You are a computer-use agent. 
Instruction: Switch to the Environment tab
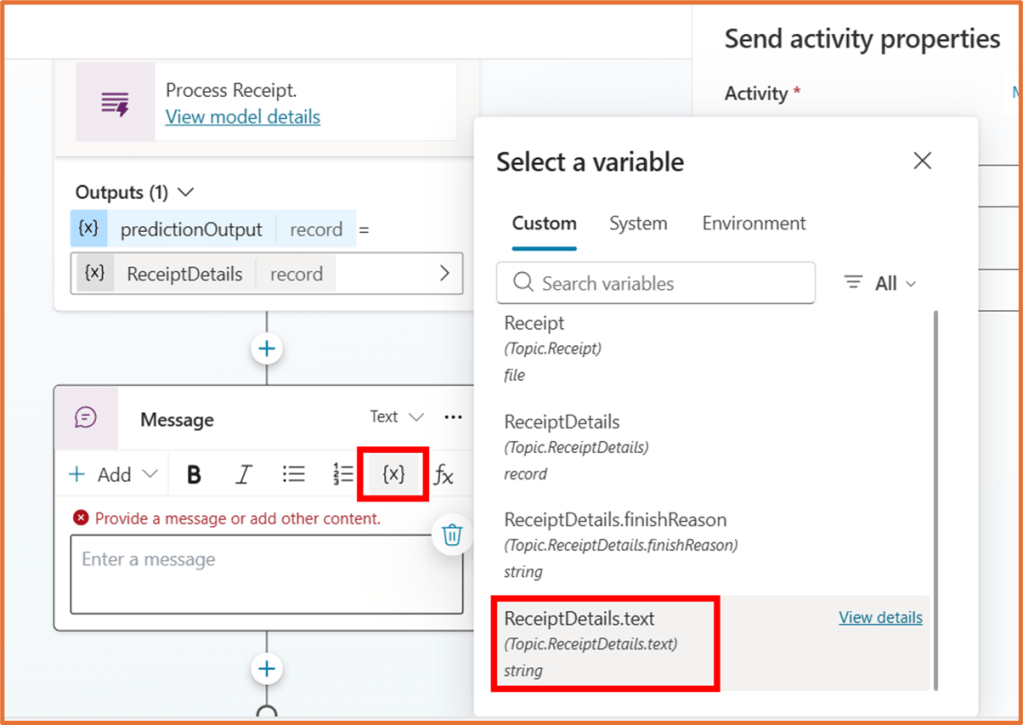[x=753, y=223]
